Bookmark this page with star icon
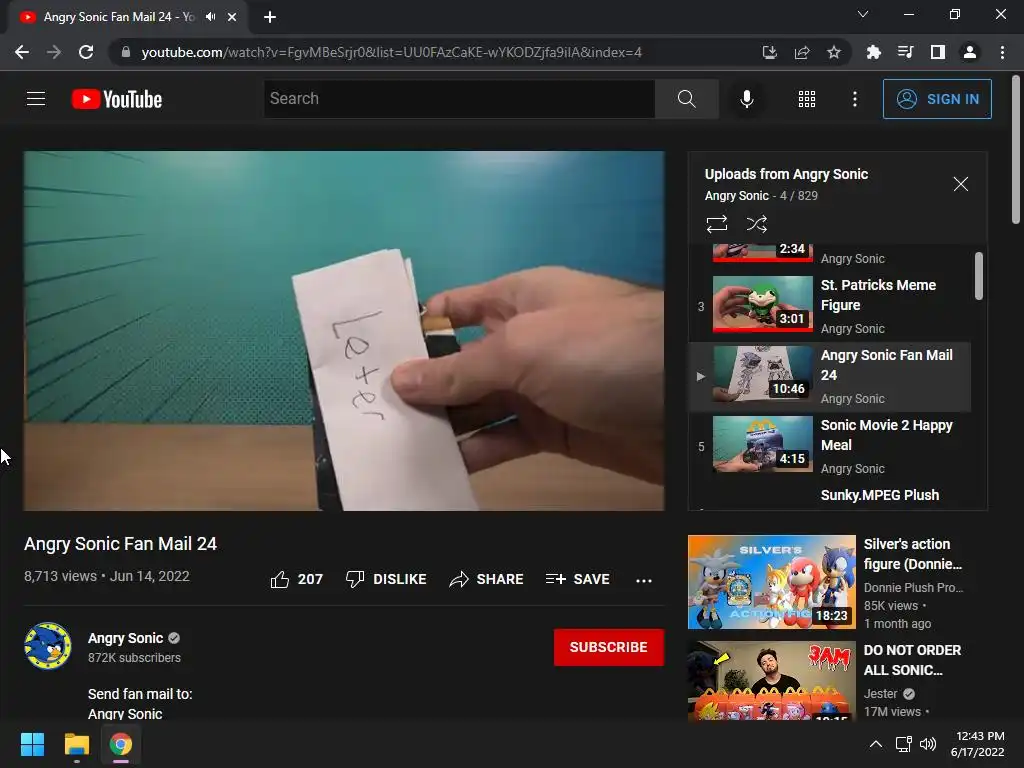1024x768 pixels. pos(834,52)
